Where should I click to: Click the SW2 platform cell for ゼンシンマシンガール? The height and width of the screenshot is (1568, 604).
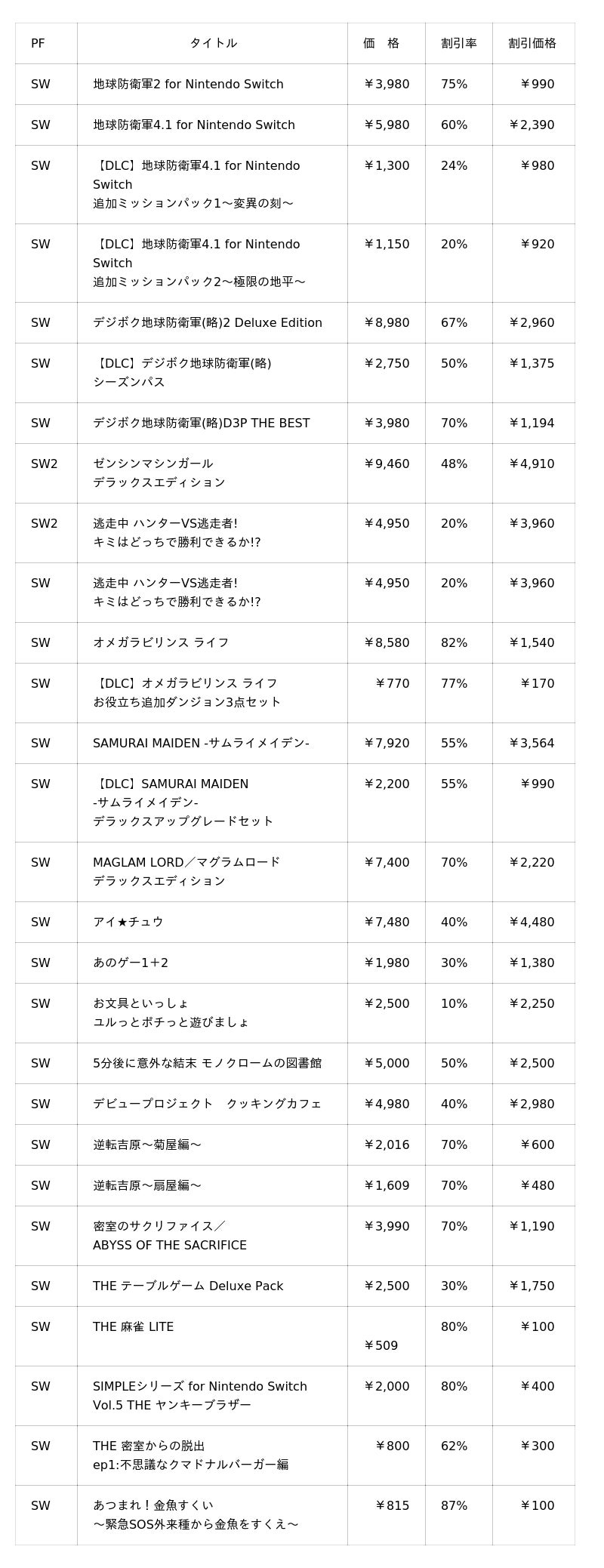(x=44, y=464)
